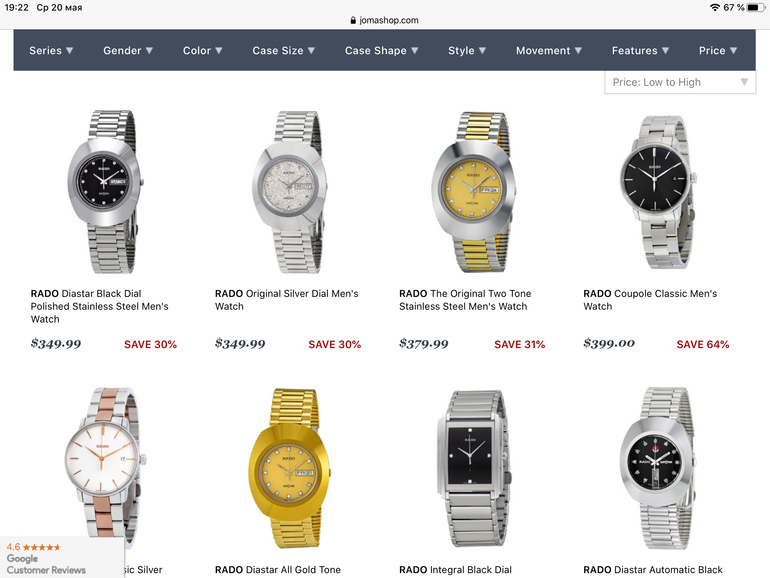Expand the Case Size filter
770x578 pixels.
click(x=283, y=51)
